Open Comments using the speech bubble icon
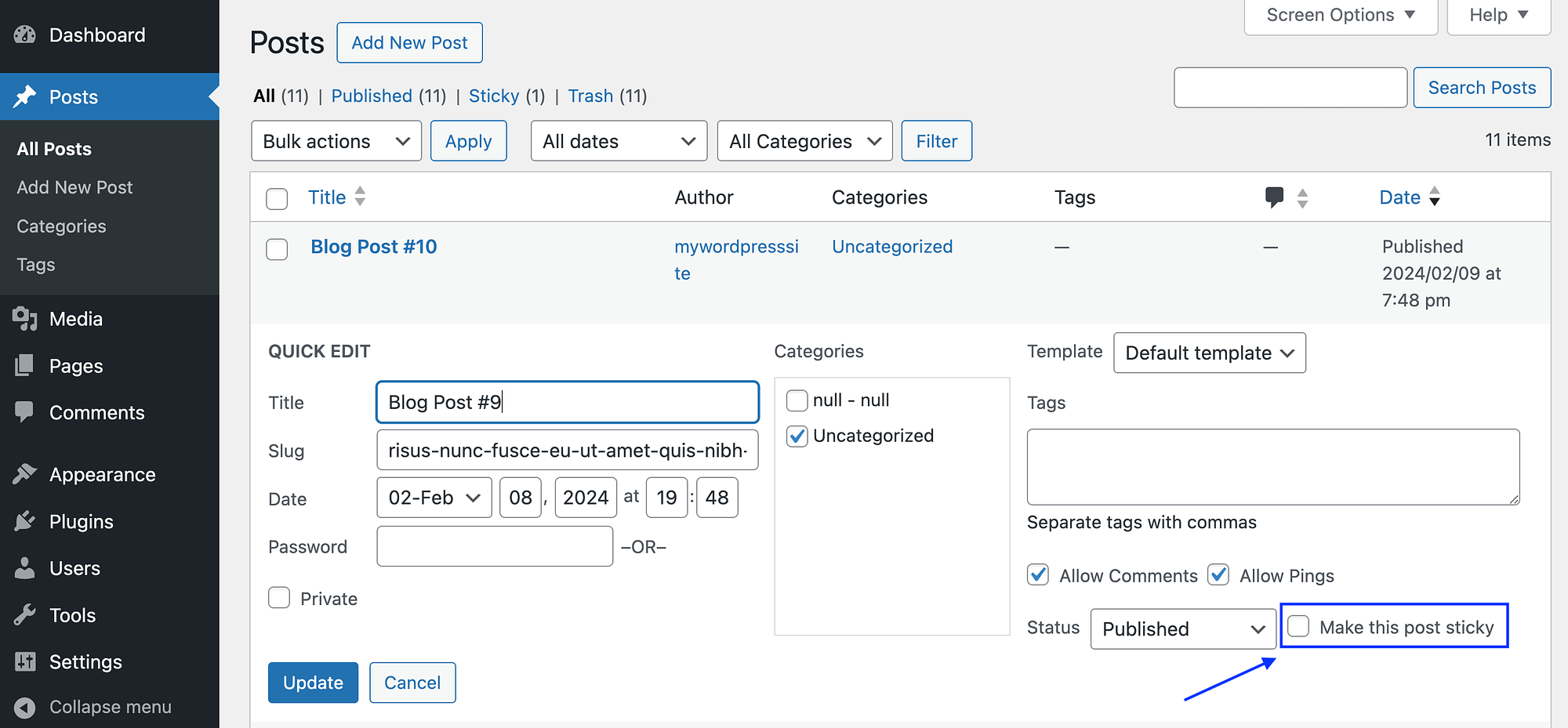This screenshot has height=728, width=1568. [25, 412]
